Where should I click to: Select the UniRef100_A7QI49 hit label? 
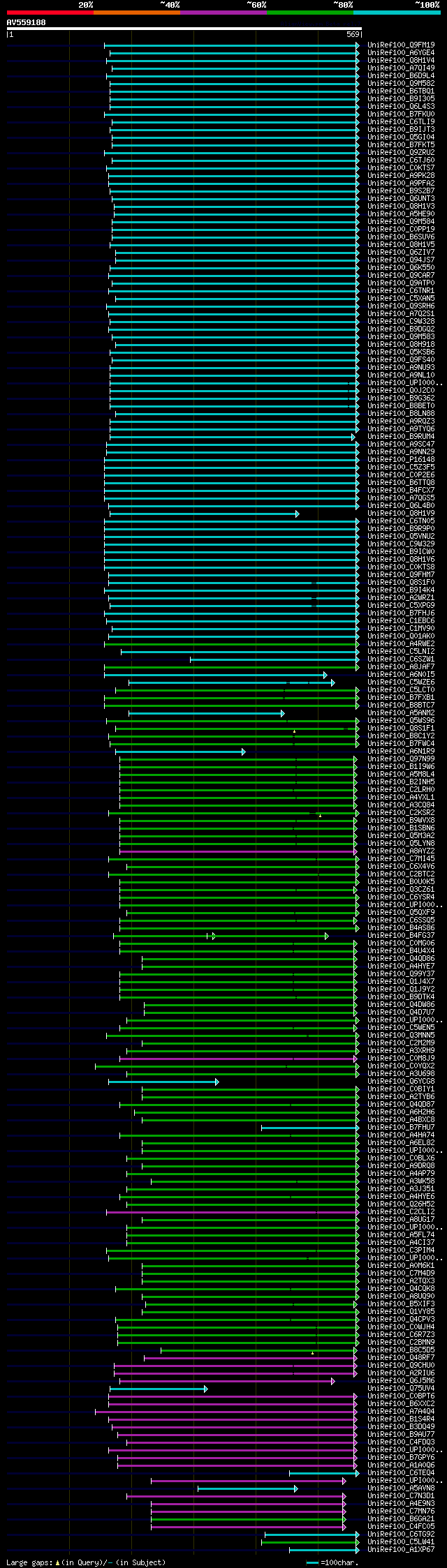[x=401, y=68]
